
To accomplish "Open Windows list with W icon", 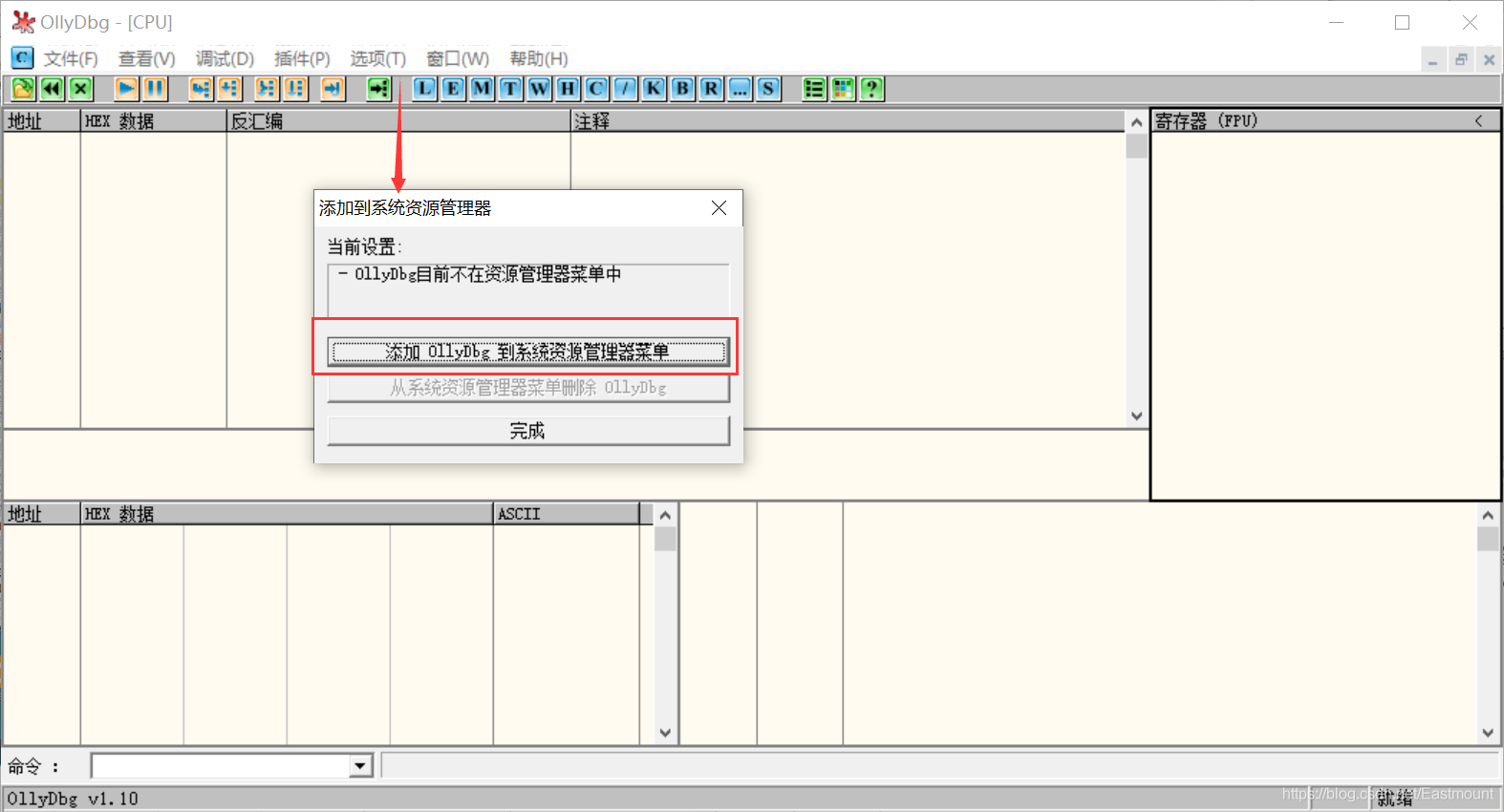I will [x=539, y=89].
